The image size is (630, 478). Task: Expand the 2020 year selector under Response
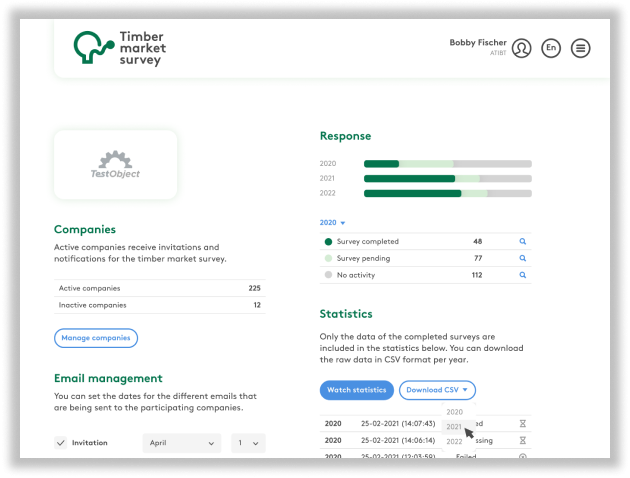tap(332, 223)
